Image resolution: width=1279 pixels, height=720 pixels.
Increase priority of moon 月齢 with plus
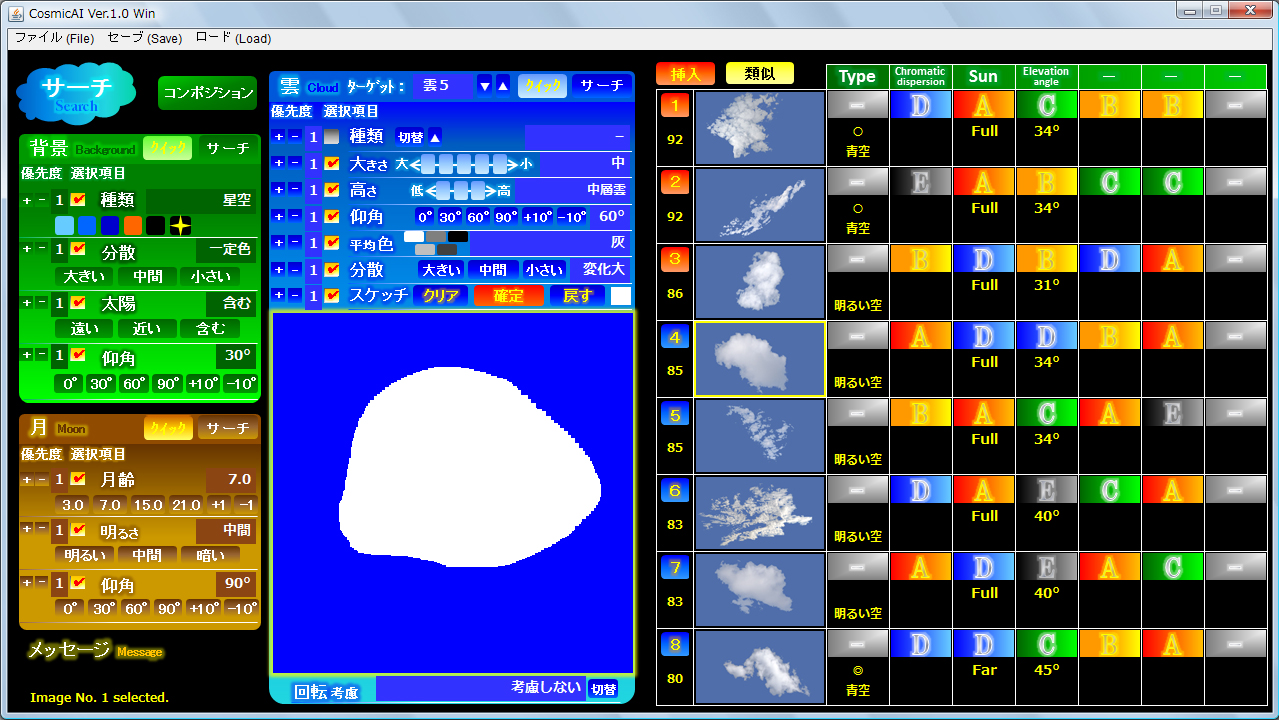tap(27, 480)
